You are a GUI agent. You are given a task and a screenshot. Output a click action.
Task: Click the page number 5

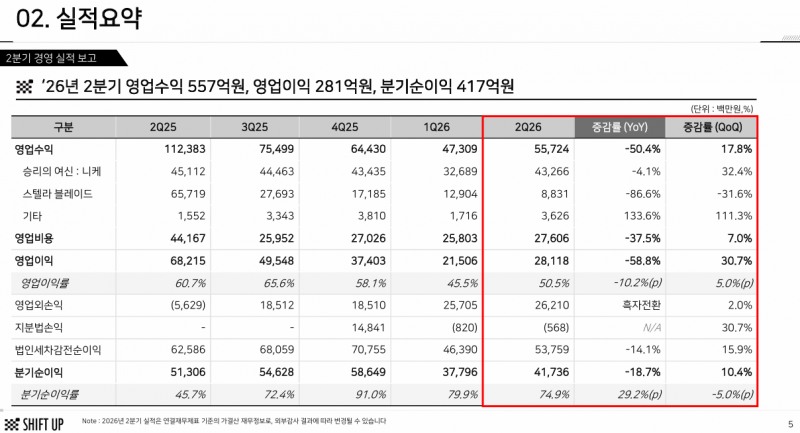coord(791,424)
